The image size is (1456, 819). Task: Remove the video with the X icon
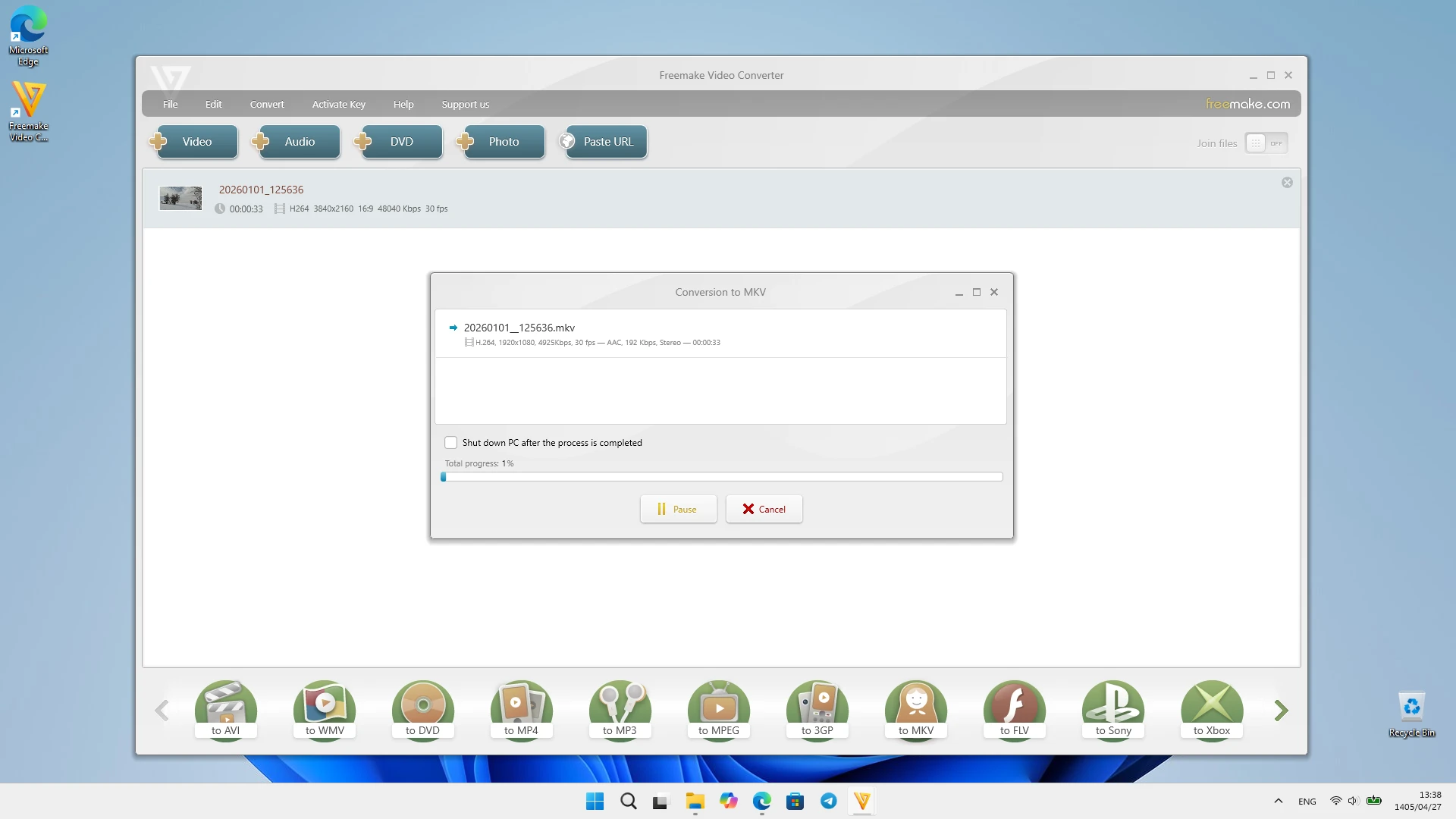[1287, 183]
